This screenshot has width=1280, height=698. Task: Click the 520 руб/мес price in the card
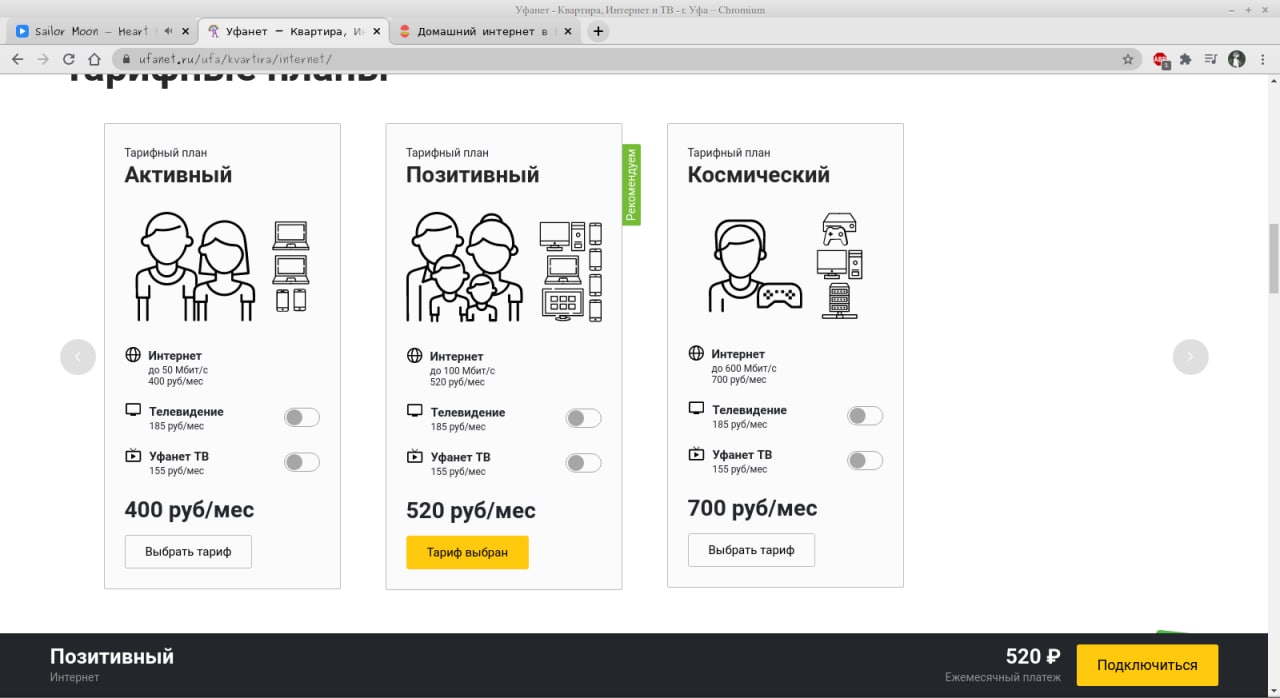(x=471, y=511)
